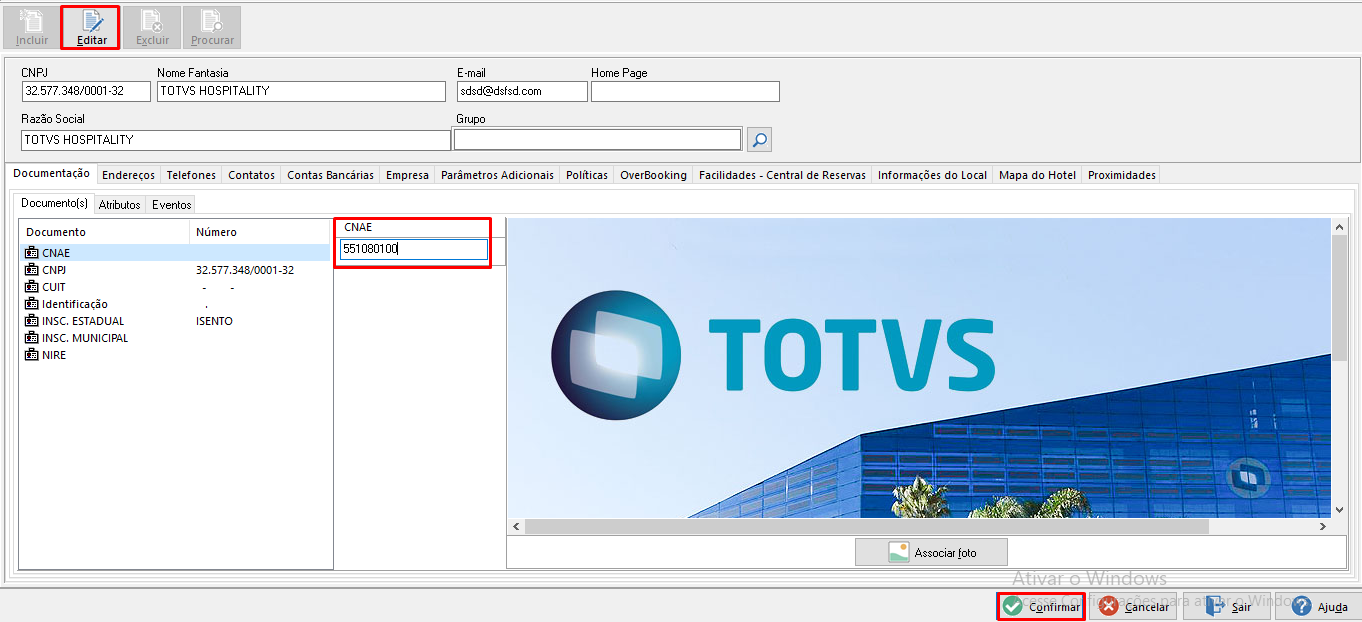The image size is (1362, 622).
Task: Focus the top CNPJ input field
Action: click(x=86, y=91)
